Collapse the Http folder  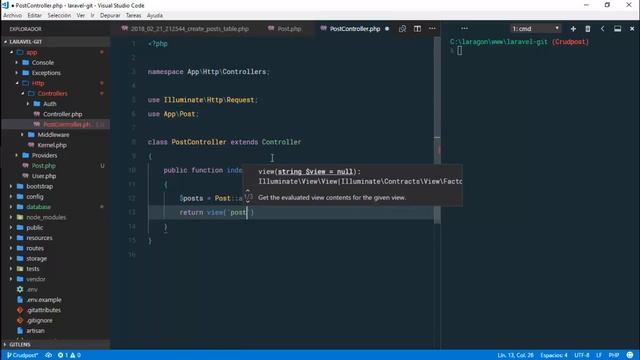coord(38,83)
